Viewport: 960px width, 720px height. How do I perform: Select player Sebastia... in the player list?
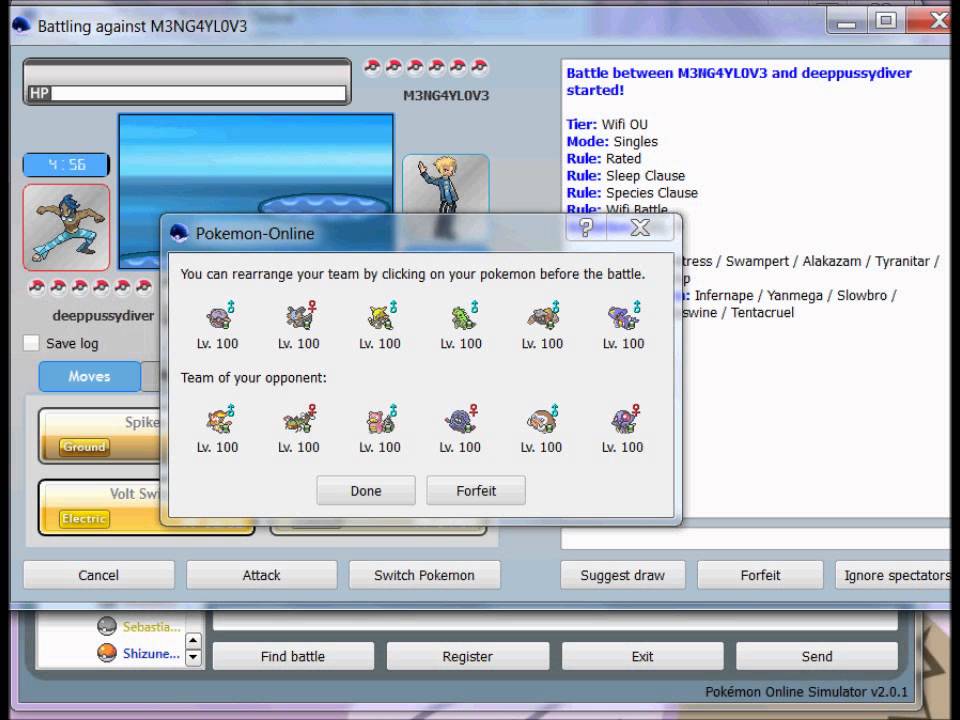(151, 626)
